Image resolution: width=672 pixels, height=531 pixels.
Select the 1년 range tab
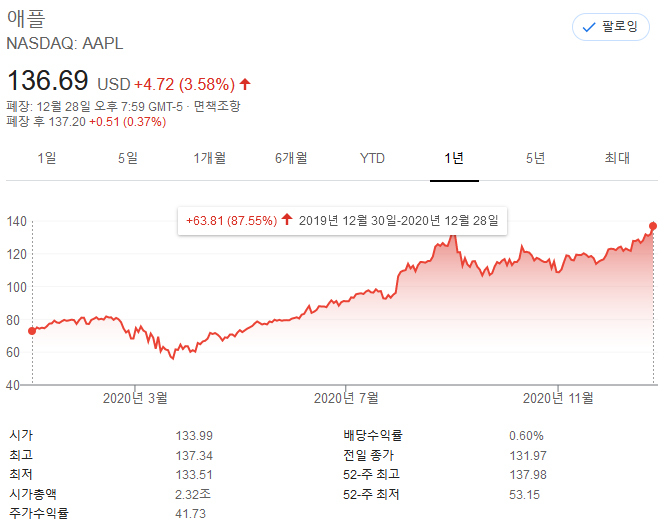454,158
